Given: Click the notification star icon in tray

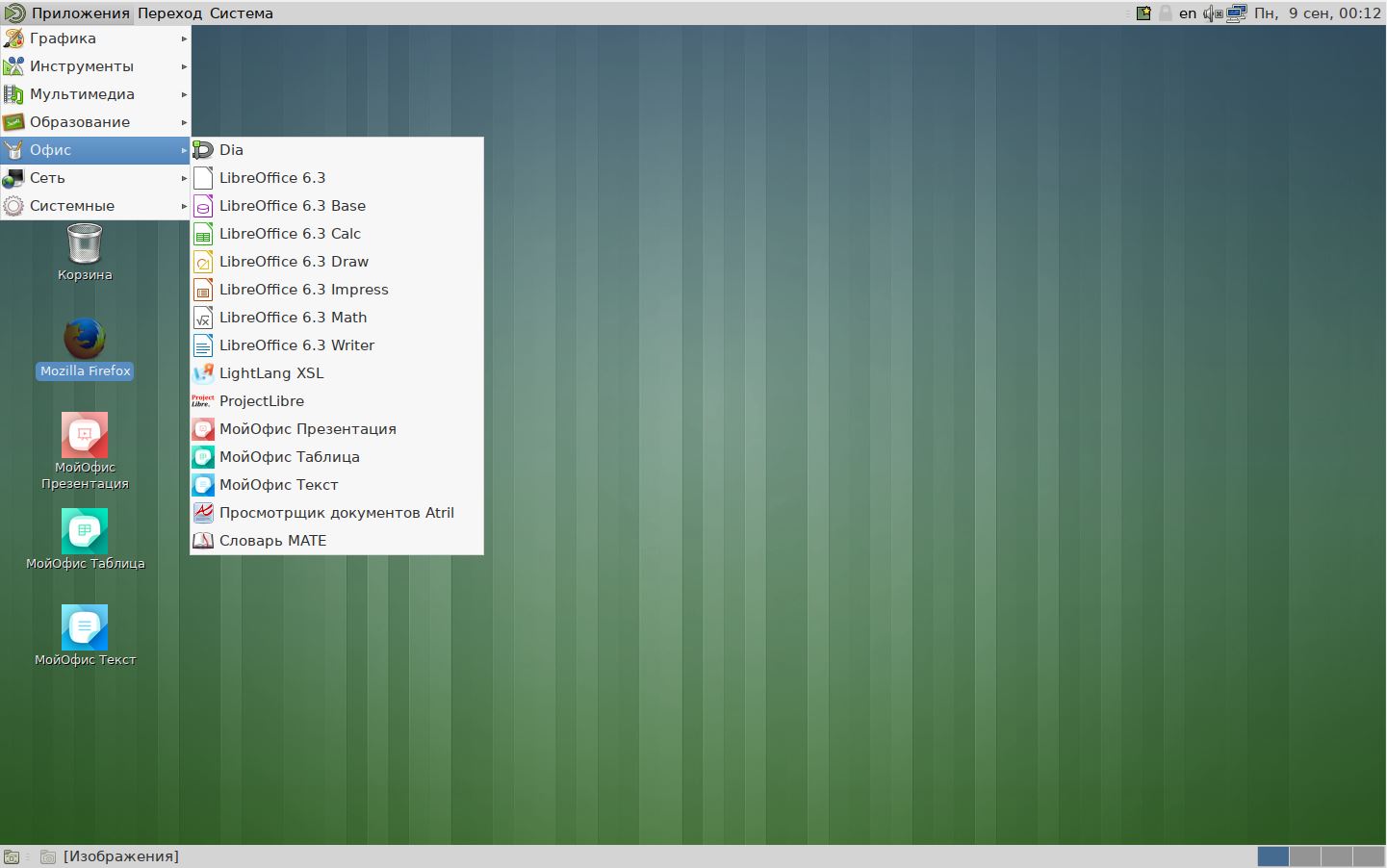Looking at the screenshot, I should 1143,13.
